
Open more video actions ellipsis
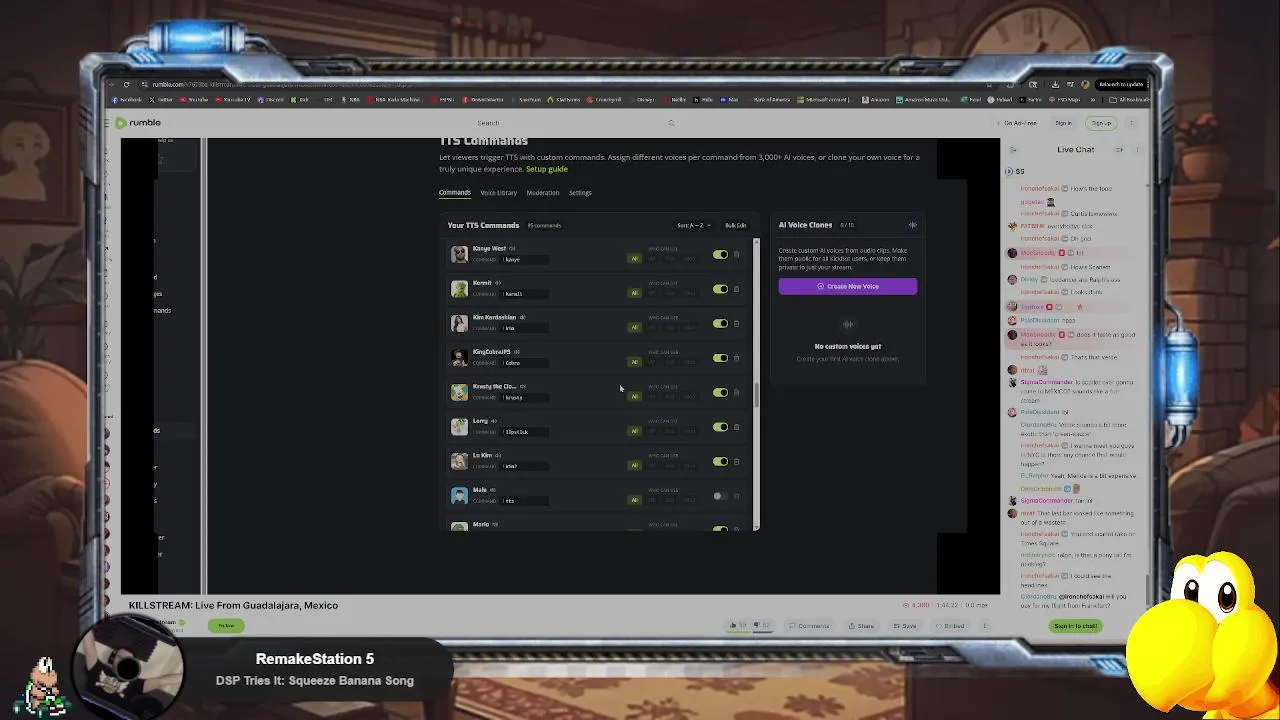[x=984, y=626]
